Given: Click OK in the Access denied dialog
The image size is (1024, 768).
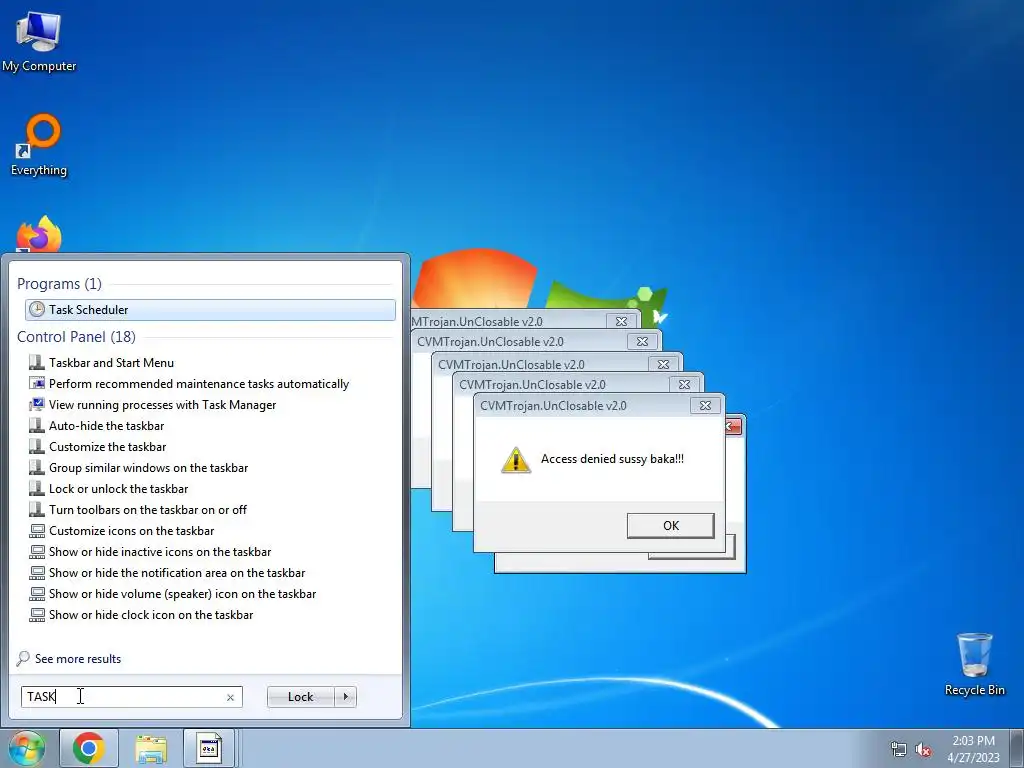Looking at the screenshot, I should coord(671,526).
